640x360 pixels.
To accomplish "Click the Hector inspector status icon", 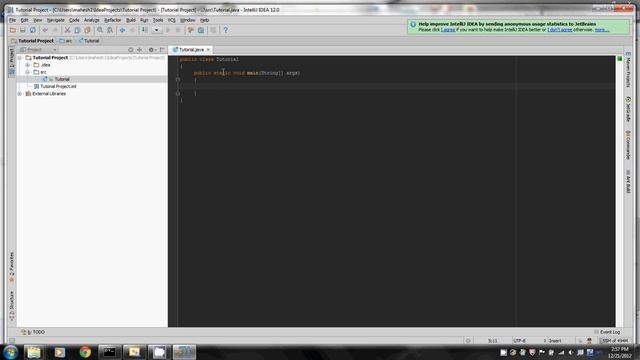I will click(589, 340).
